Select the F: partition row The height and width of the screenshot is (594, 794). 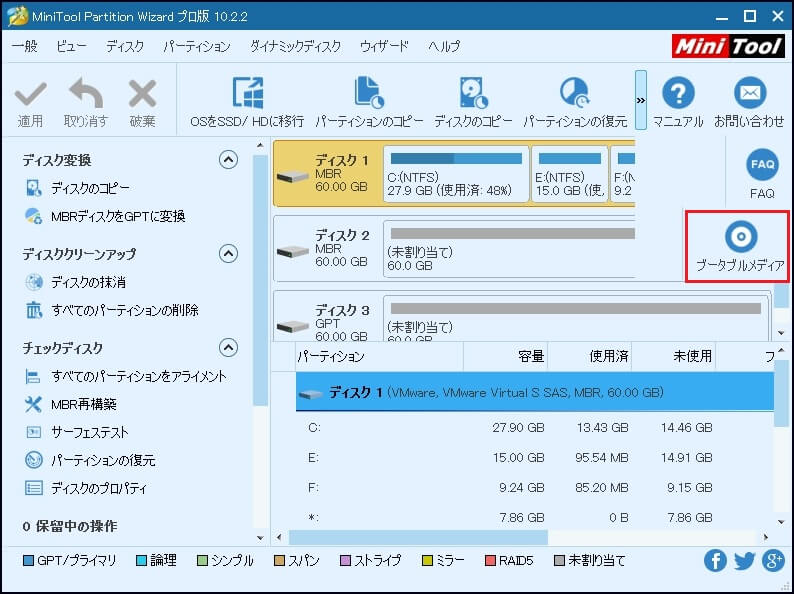pos(535,488)
